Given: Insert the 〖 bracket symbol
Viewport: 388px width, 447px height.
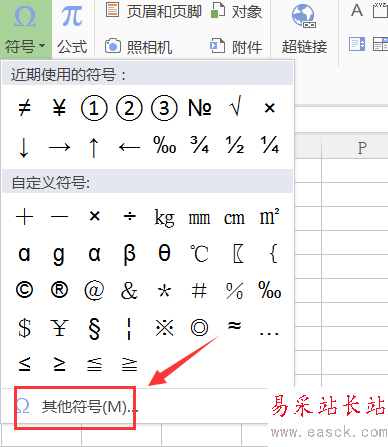Looking at the screenshot, I should [238, 253].
